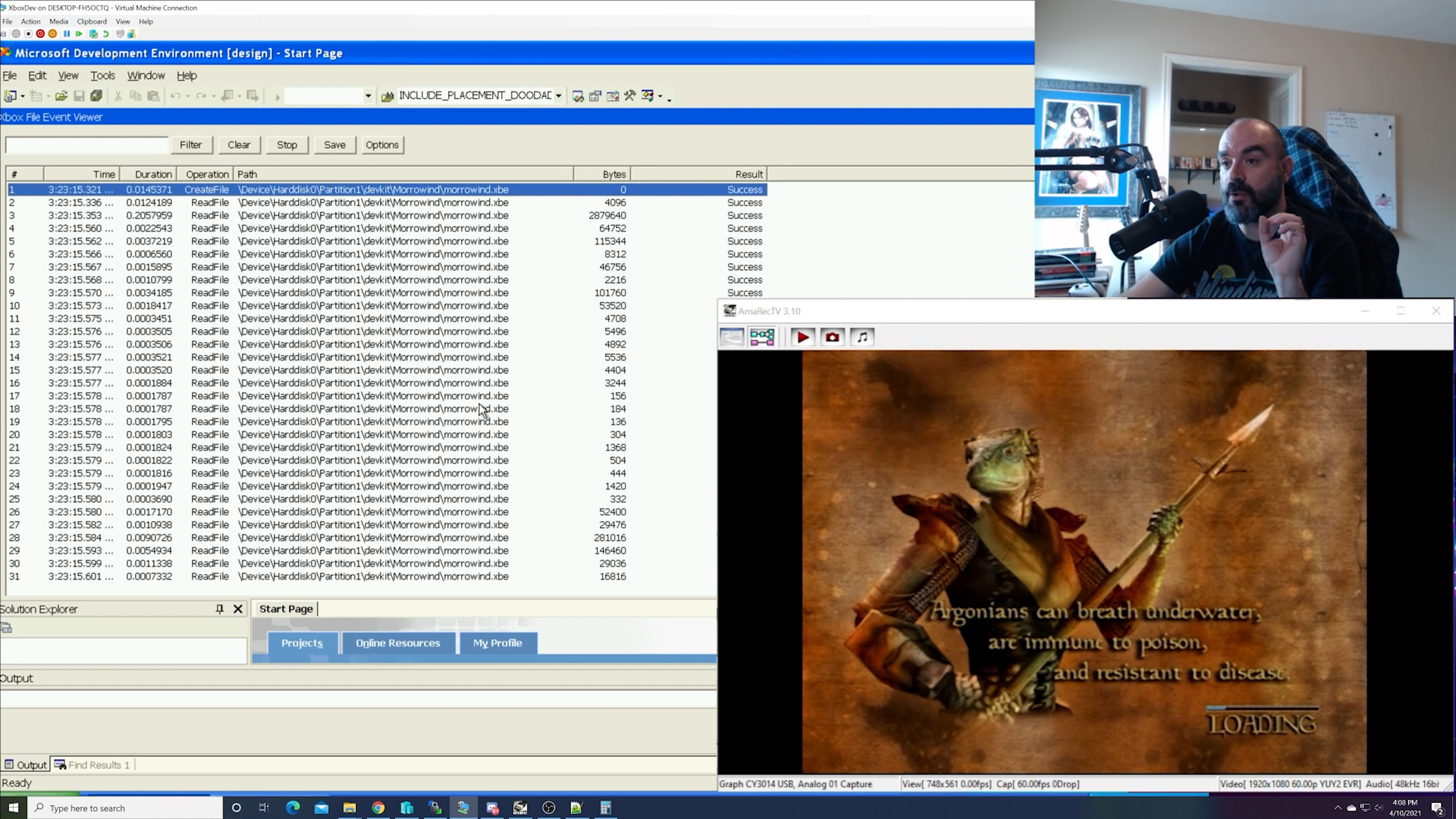1456x819 pixels.
Task: Click the AmaRecTV music note audio icon
Action: pos(862,337)
